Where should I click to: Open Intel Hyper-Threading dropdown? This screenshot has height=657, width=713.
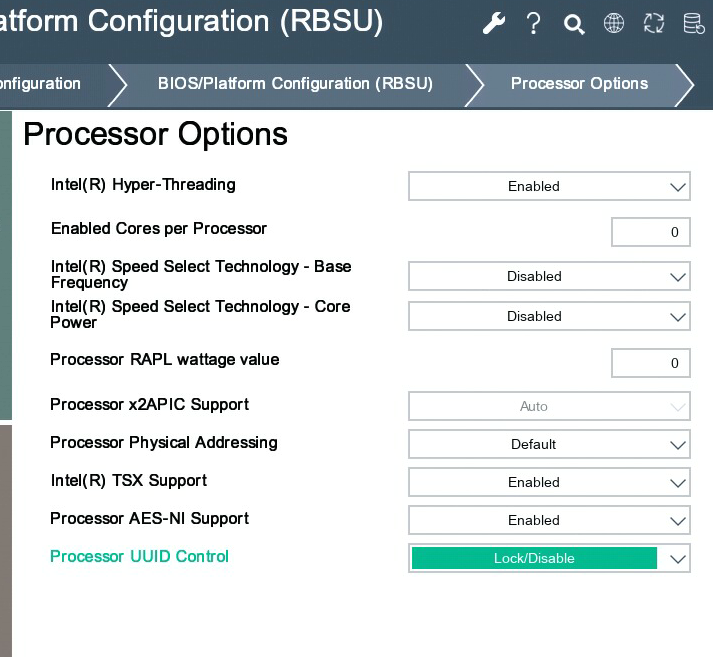point(549,186)
